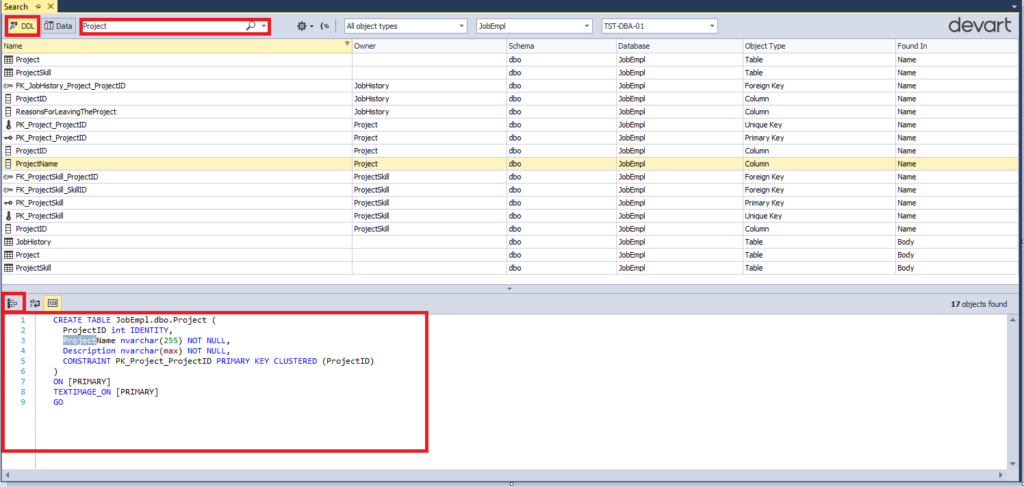This screenshot has width=1024, height=487.
Task: Select the FK_ProjectSkill_ProjectID row
Action: [x=511, y=177]
